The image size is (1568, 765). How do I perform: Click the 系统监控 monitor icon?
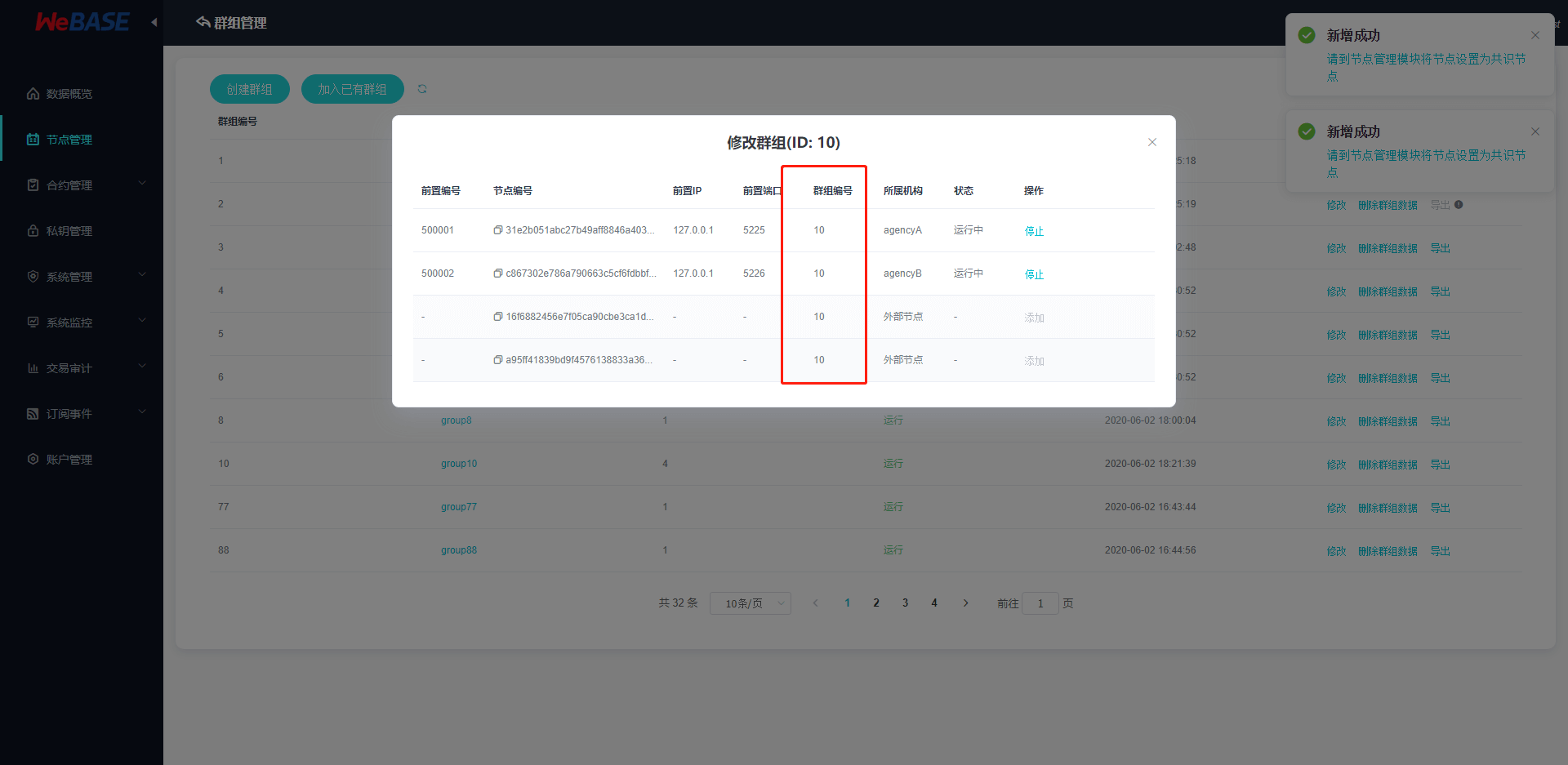[33, 322]
